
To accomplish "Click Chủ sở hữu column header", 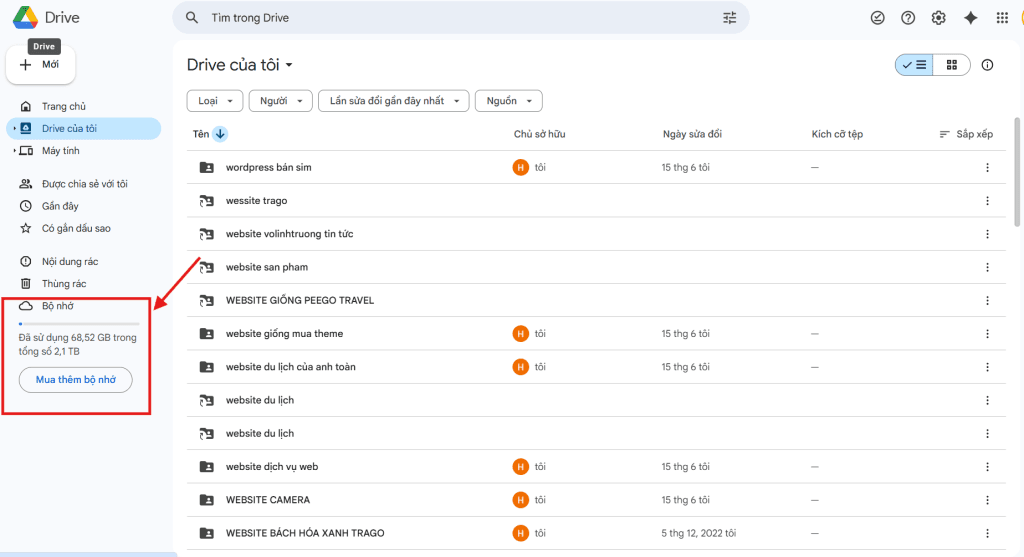I will (x=539, y=134).
